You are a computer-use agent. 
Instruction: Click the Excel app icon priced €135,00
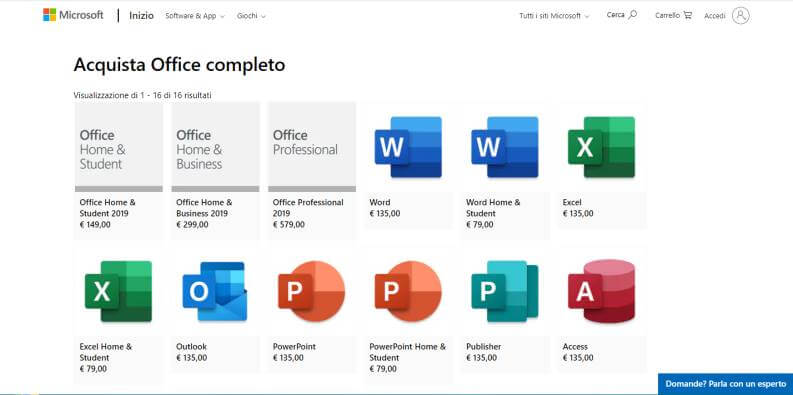coord(601,147)
